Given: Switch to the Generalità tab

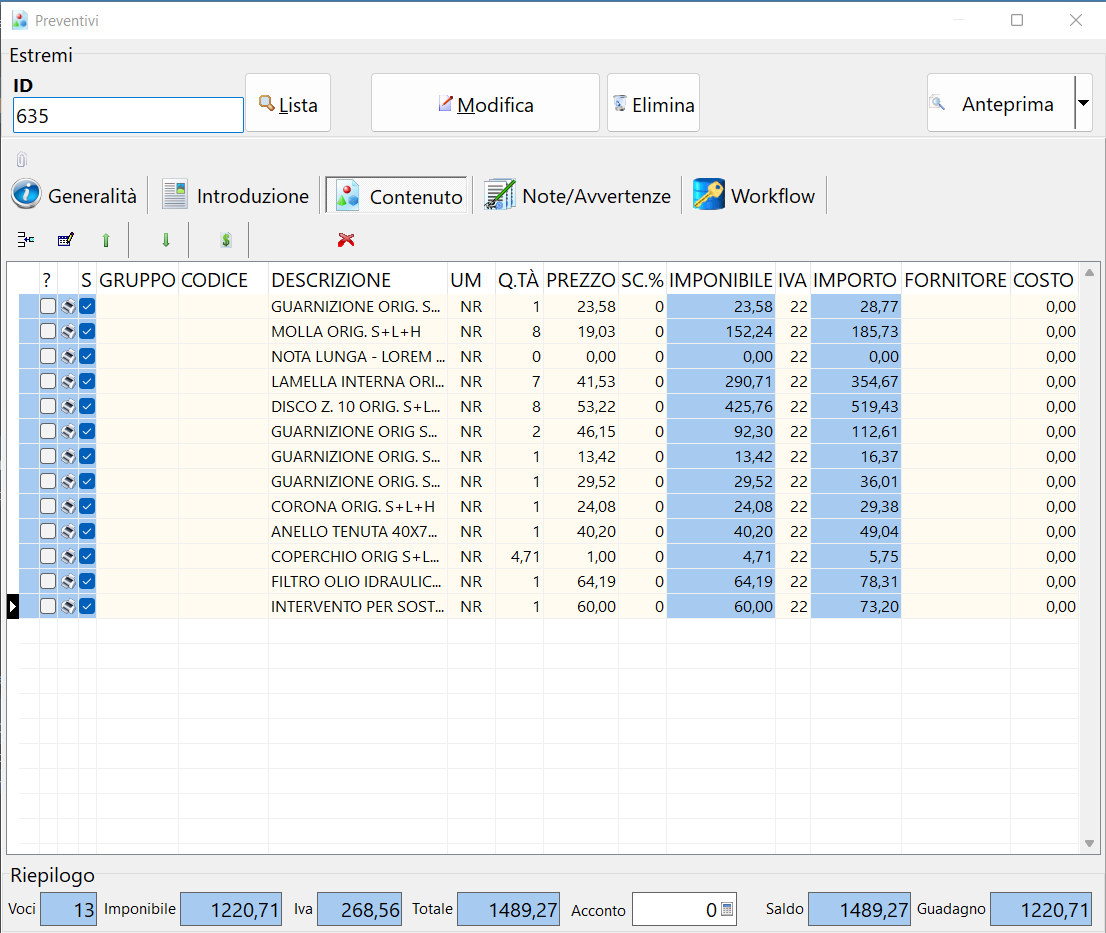Looking at the screenshot, I should click(x=76, y=196).
